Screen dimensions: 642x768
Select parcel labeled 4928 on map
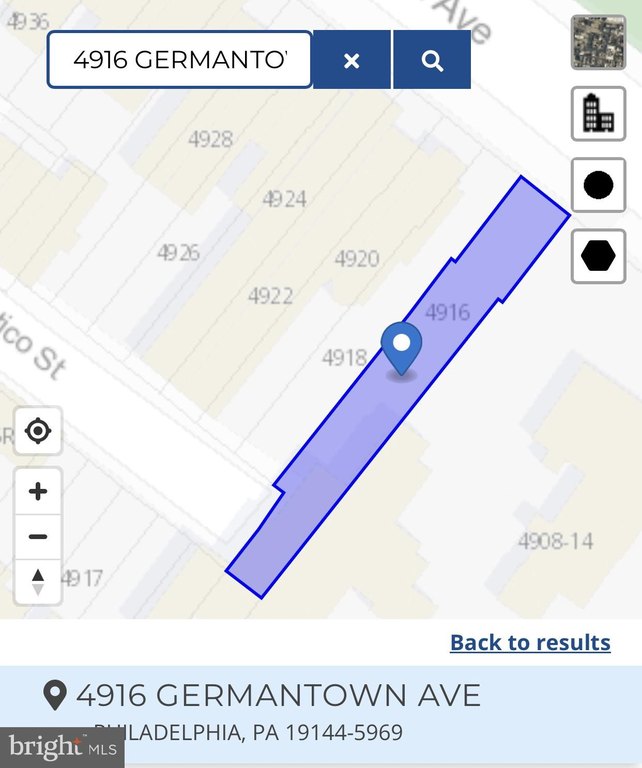[210, 140]
